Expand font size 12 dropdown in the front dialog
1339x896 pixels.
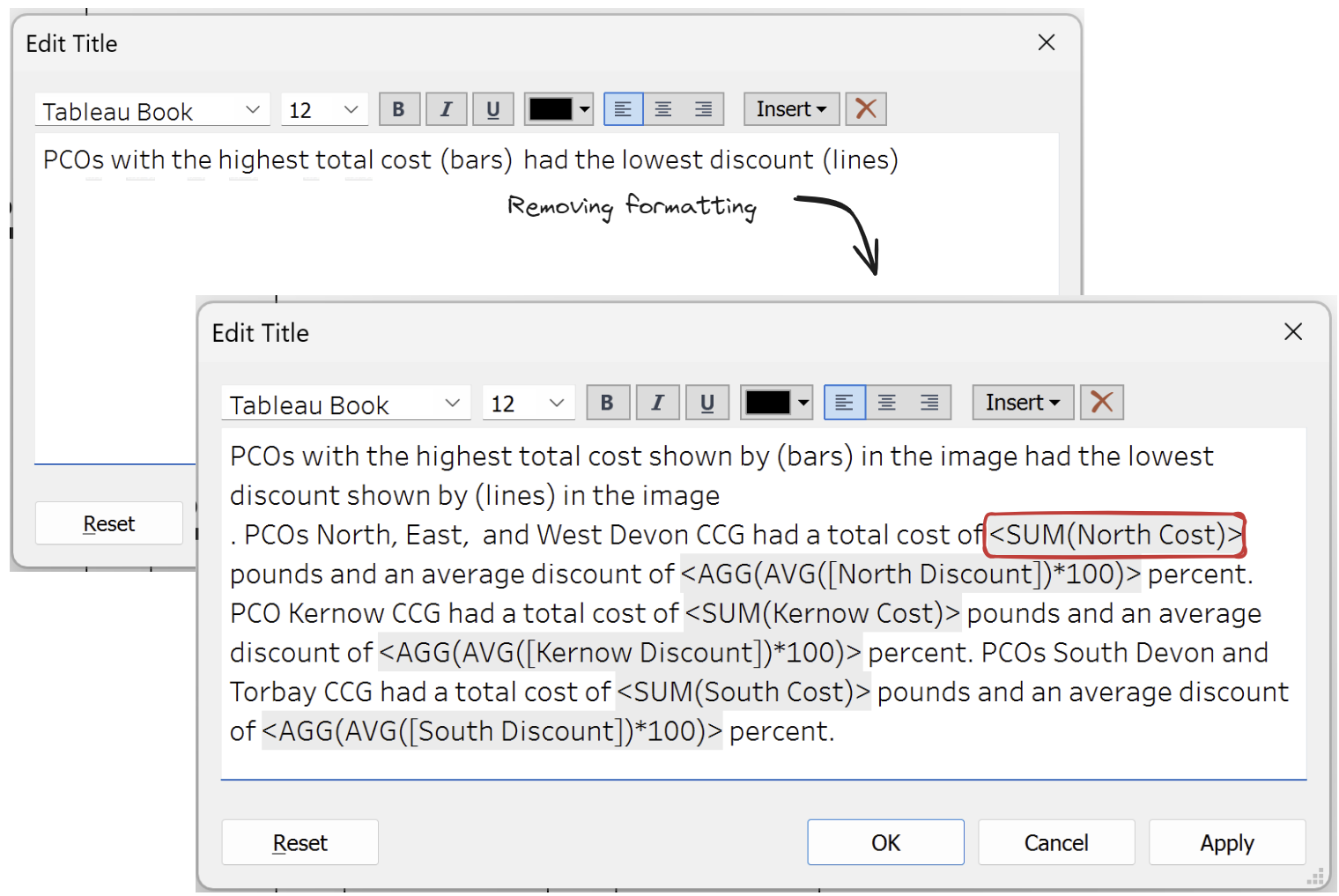pyautogui.click(x=556, y=404)
